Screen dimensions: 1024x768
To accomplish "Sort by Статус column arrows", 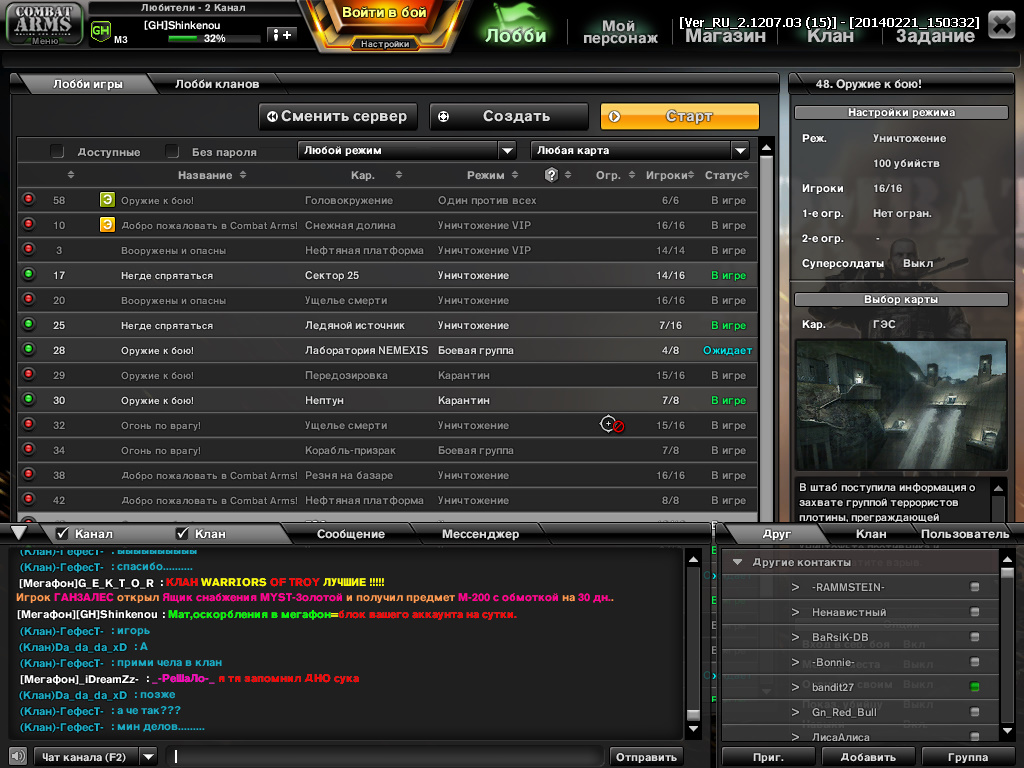I will click(x=746, y=175).
